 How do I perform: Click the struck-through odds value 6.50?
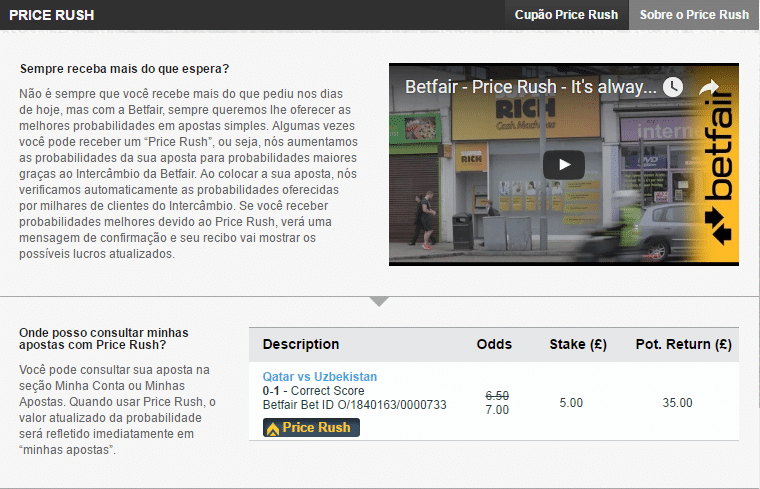click(x=497, y=395)
